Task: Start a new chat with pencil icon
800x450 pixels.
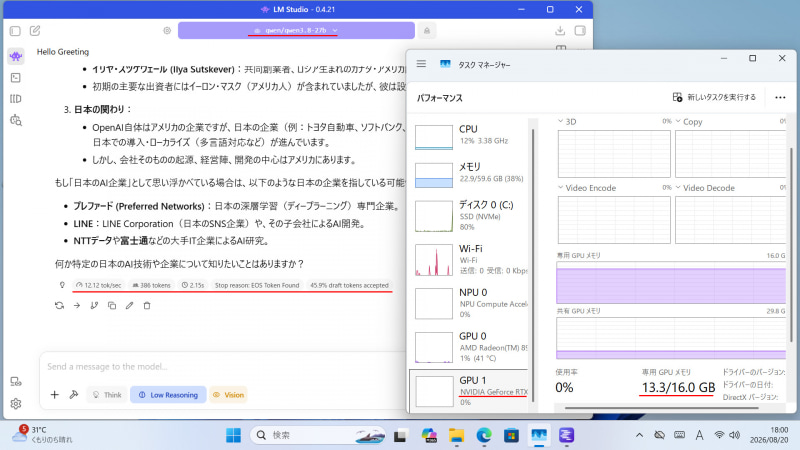Action: [35, 31]
